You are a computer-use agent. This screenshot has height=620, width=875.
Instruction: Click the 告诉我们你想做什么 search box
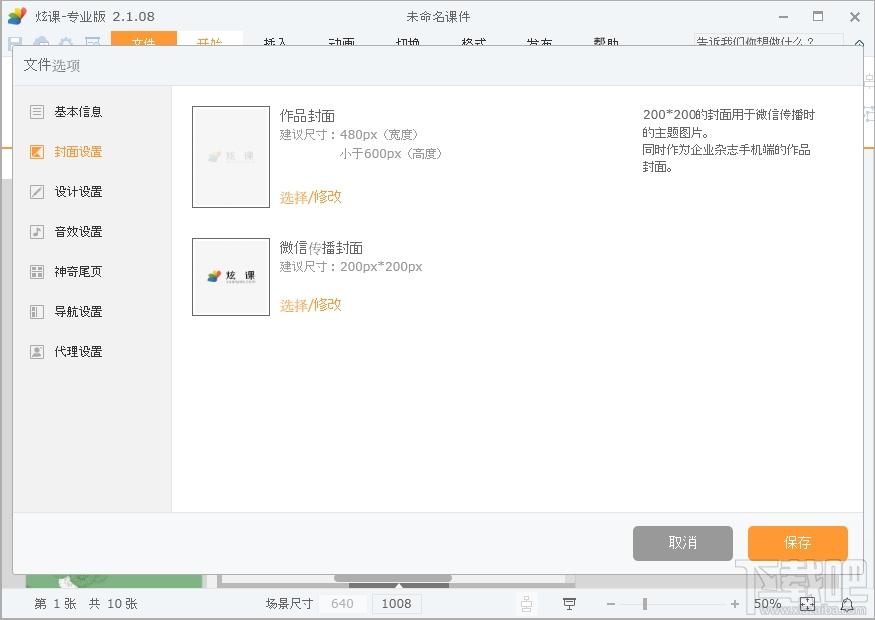click(x=768, y=40)
